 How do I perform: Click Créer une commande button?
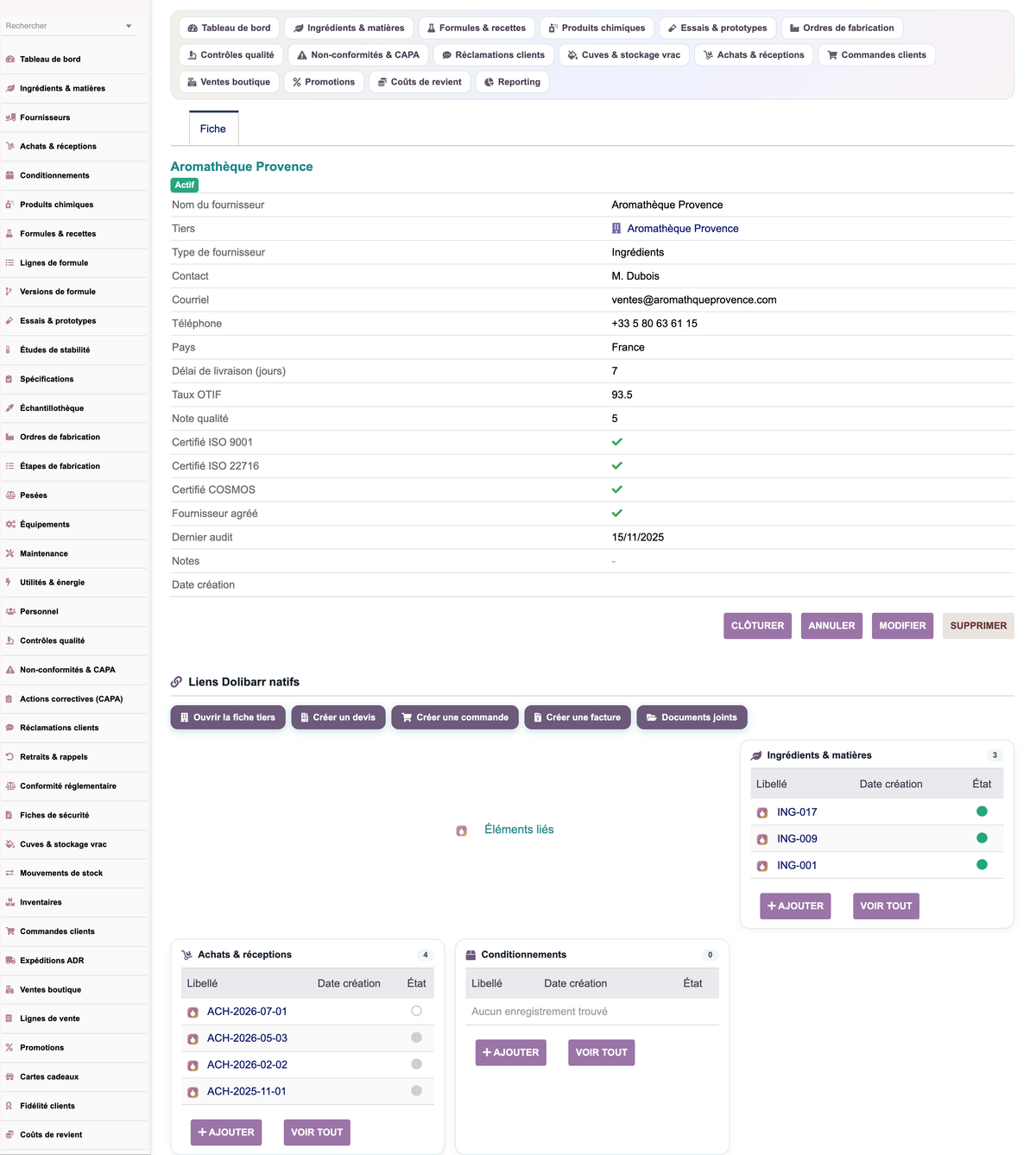click(x=455, y=717)
